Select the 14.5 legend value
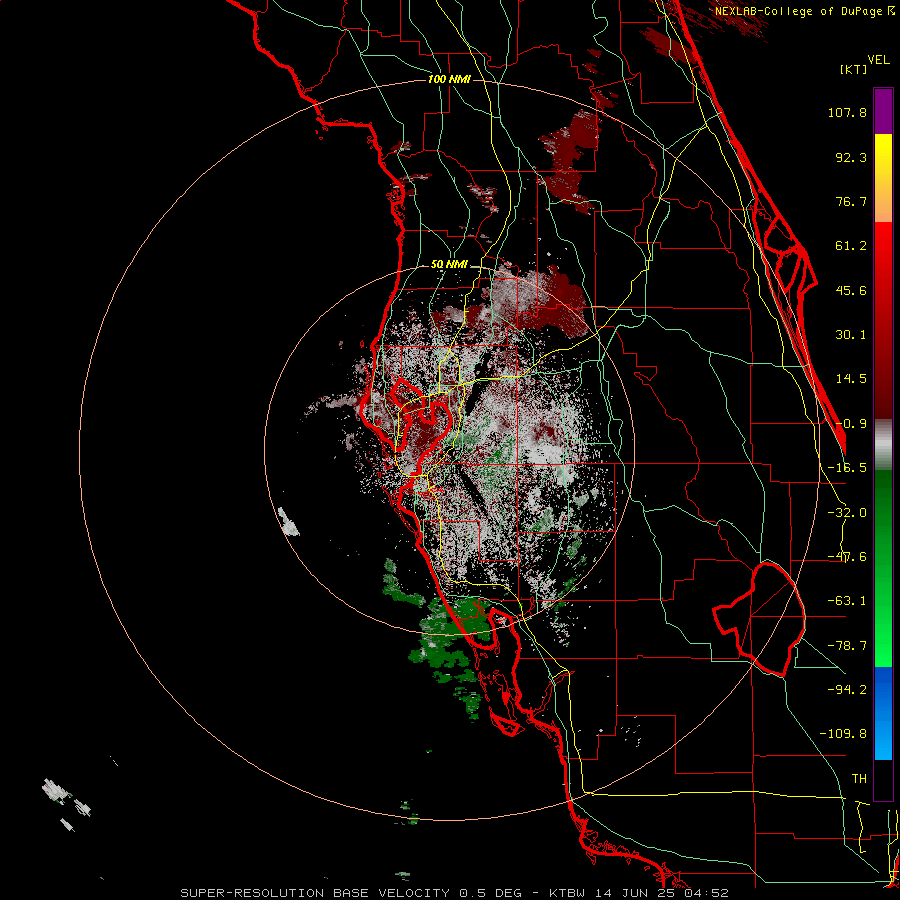This screenshot has height=900, width=900. 851,379
